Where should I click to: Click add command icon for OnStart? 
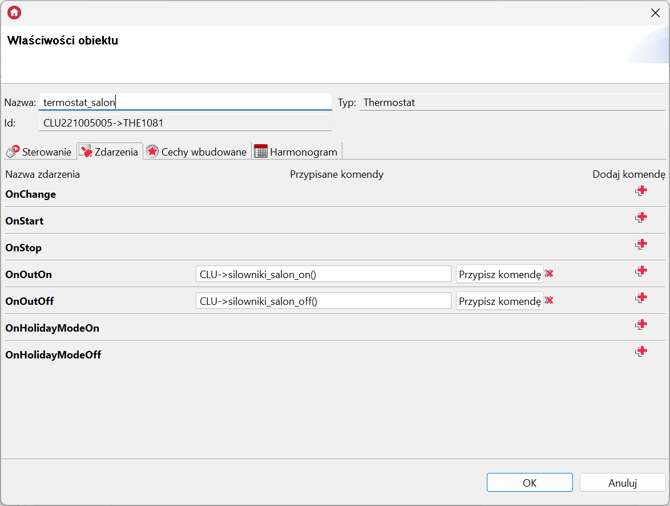click(x=641, y=218)
